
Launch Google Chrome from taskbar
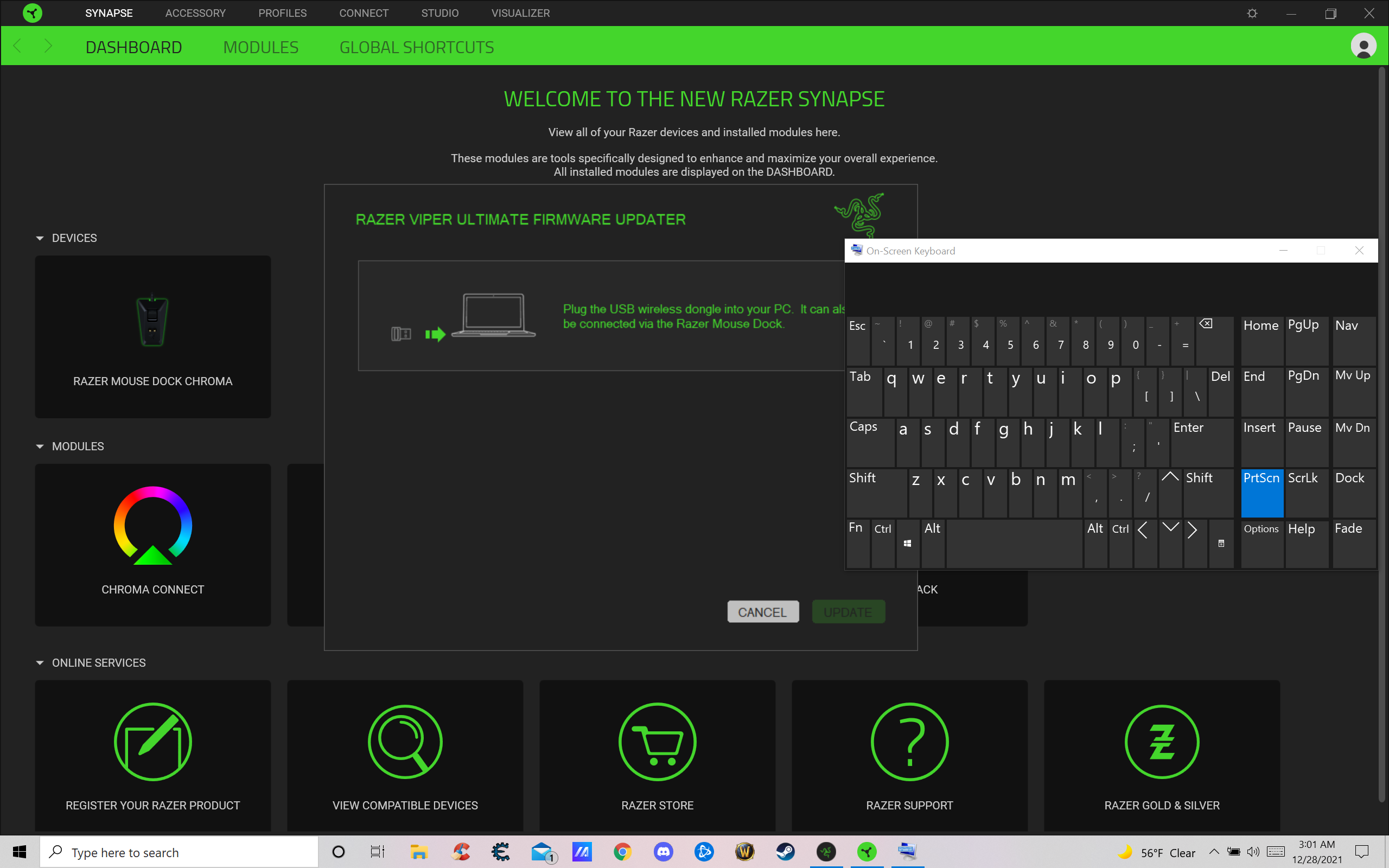[x=622, y=852]
